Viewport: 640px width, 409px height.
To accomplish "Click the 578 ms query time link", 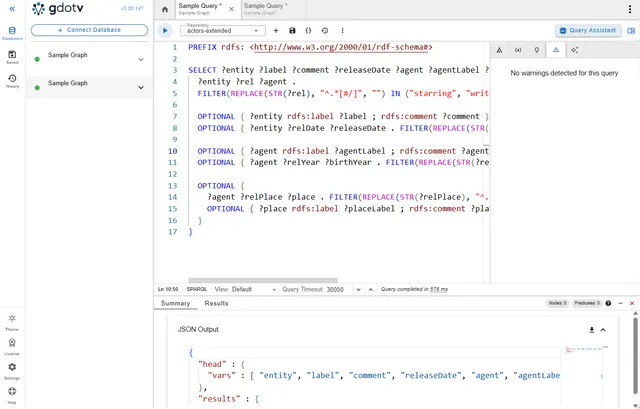I will 439,289.
